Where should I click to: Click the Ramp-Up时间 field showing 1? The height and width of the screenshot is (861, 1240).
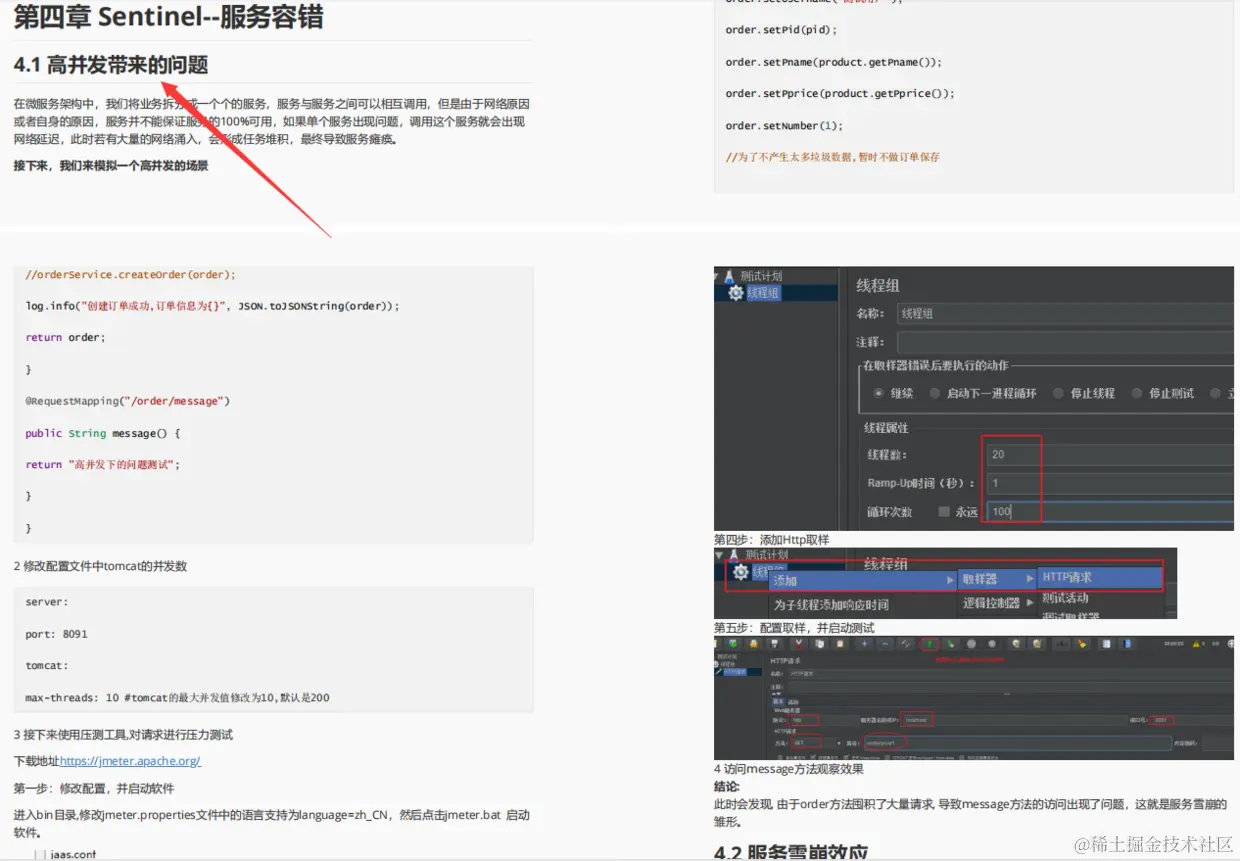(1108, 482)
